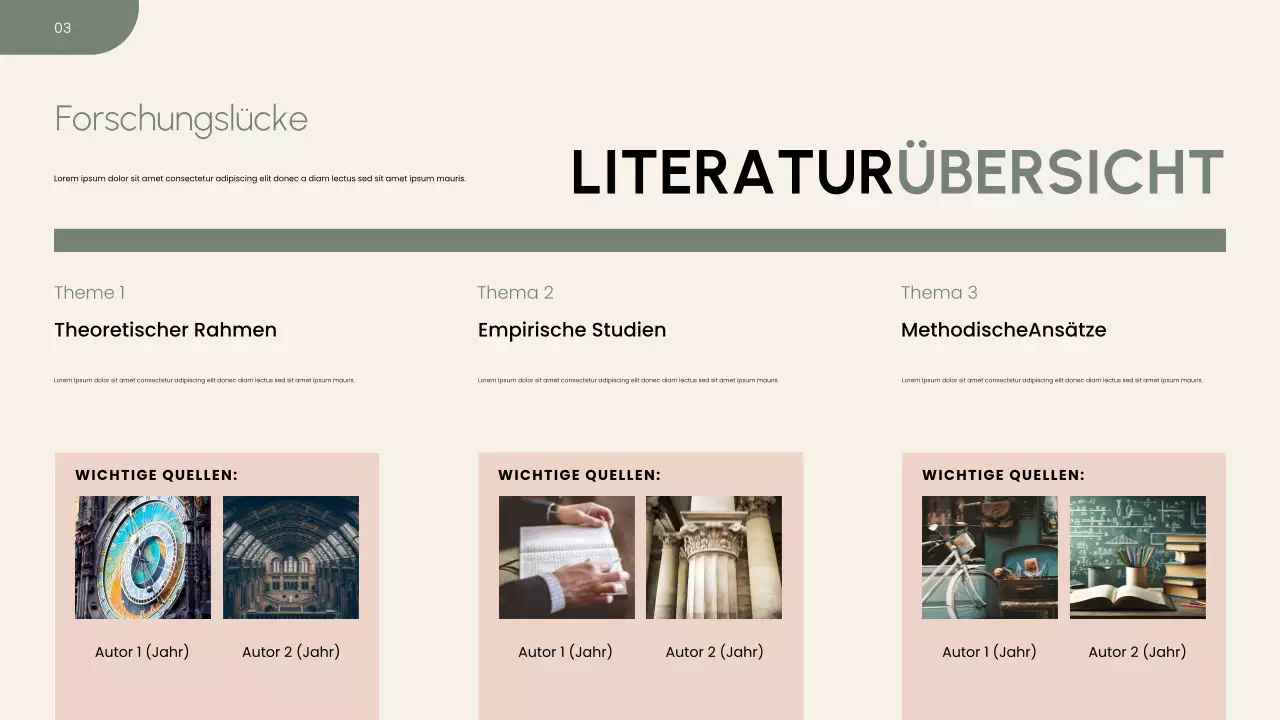This screenshot has width=1280, height=720.
Task: Click the green horizontal divider bar
Action: (x=639, y=240)
